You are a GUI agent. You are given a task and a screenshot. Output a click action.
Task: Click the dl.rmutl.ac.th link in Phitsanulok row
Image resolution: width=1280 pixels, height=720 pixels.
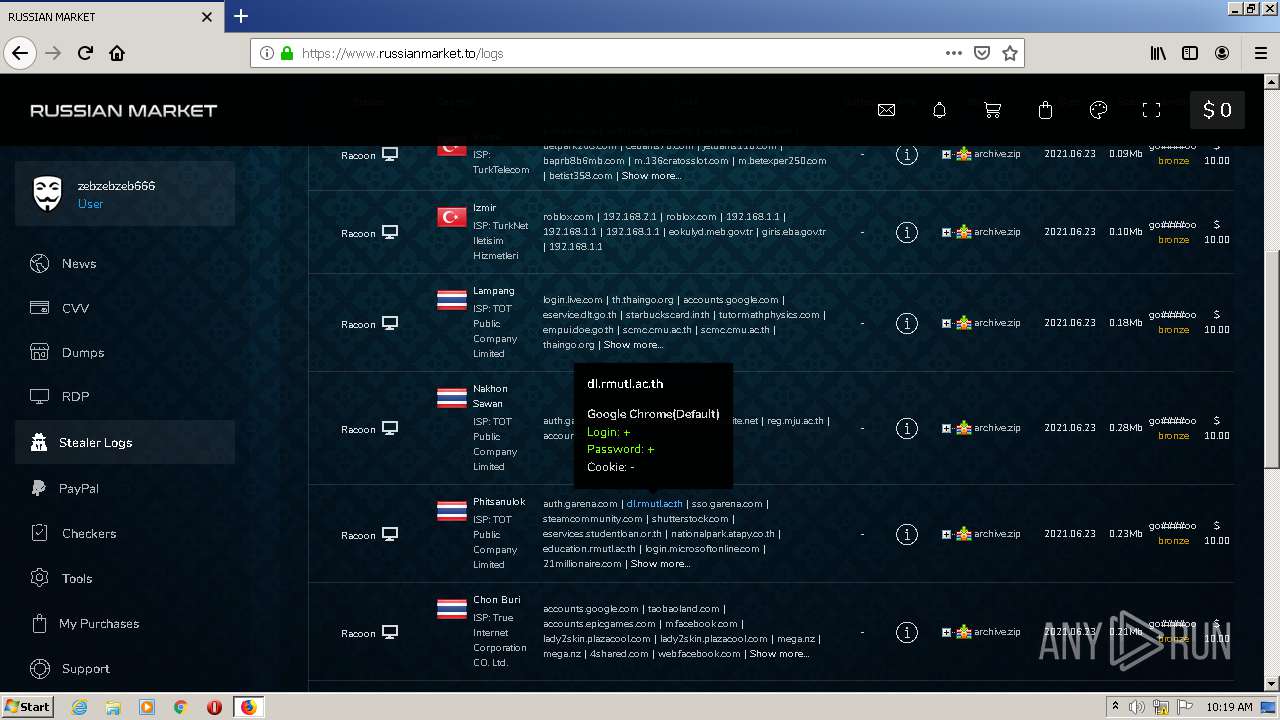tap(655, 504)
